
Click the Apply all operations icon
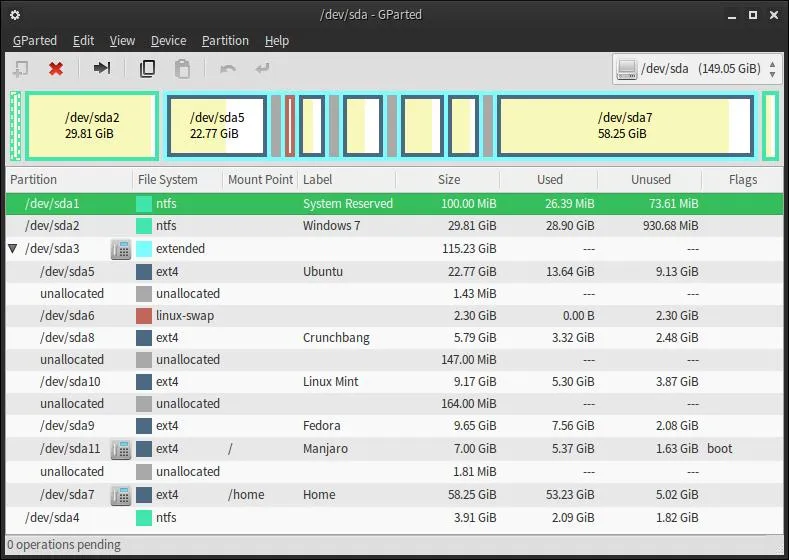(x=263, y=68)
